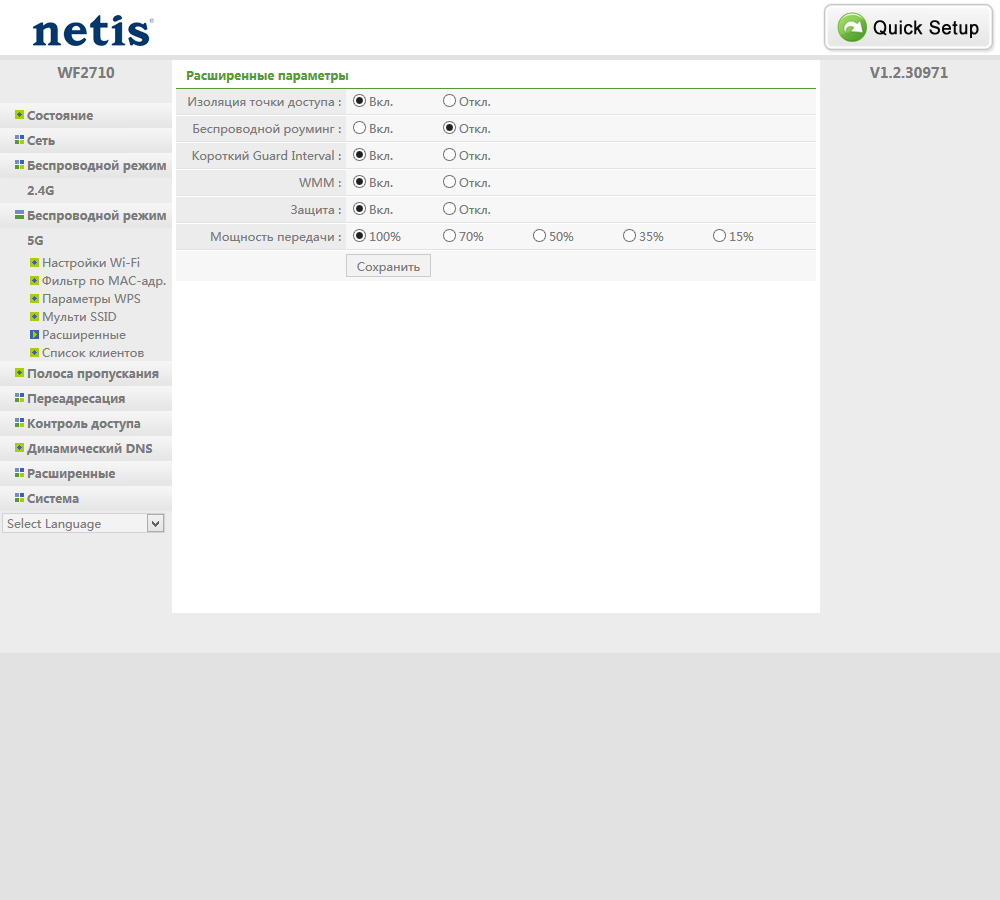
Task: Disable WMM with Откл. radio
Action: coord(450,182)
